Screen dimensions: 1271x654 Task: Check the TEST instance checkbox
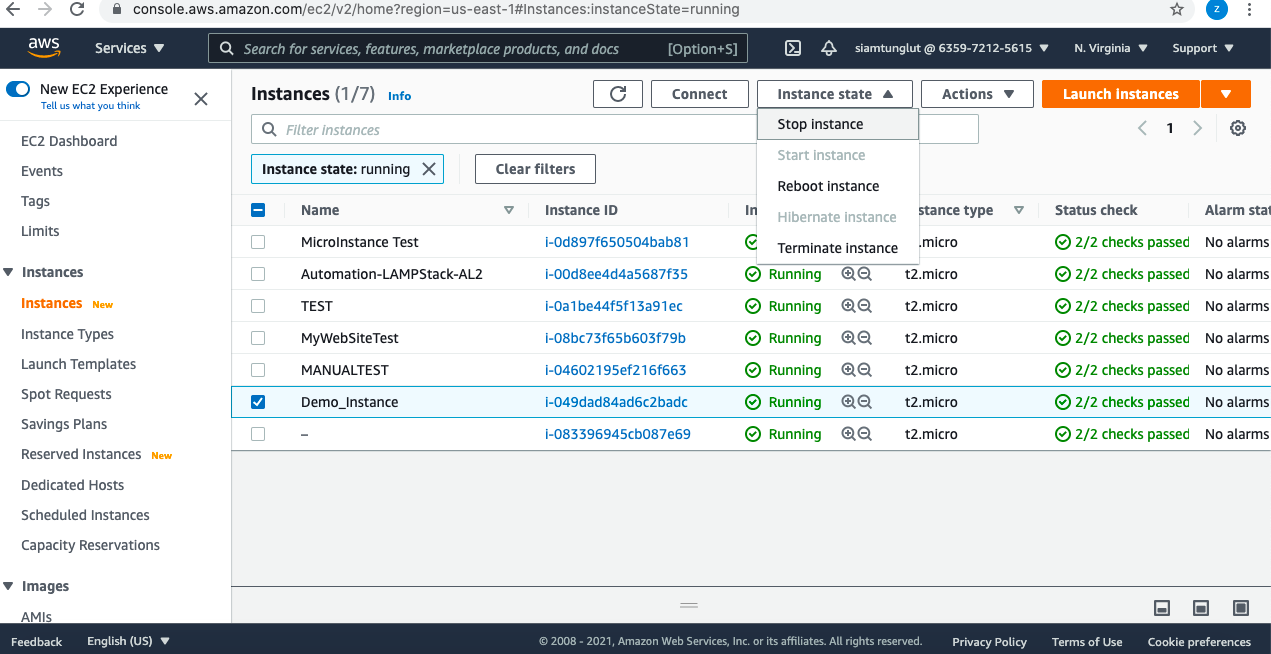(x=258, y=306)
